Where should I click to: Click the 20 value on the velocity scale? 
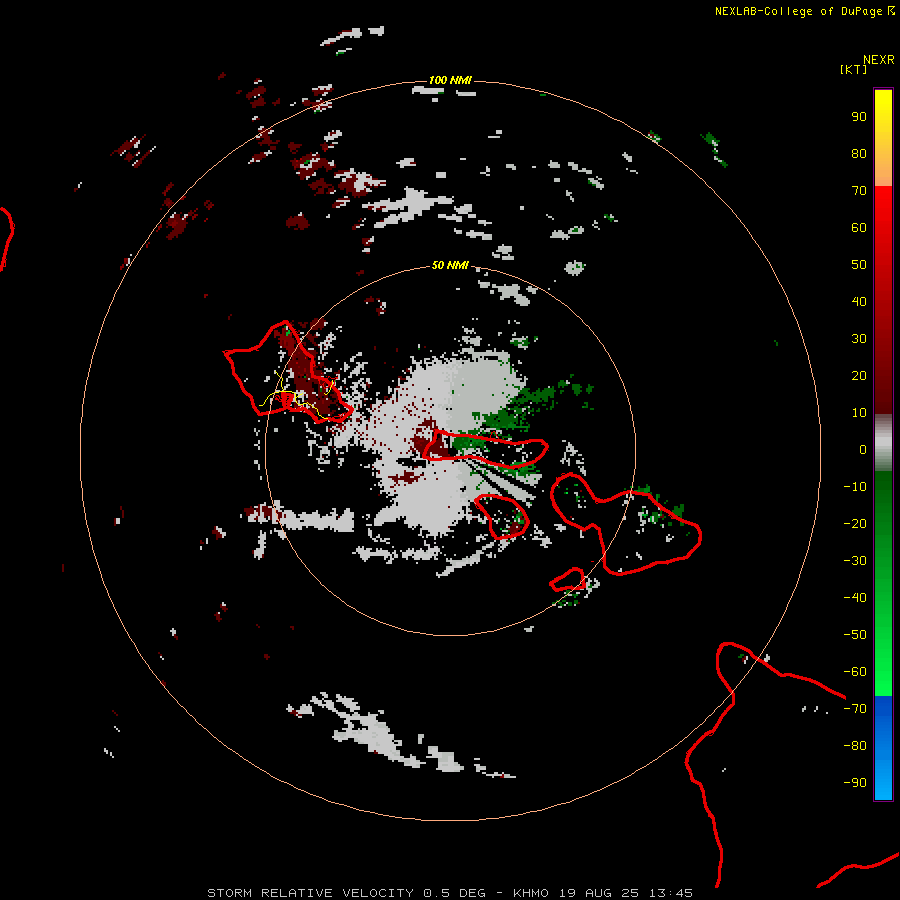click(x=859, y=376)
